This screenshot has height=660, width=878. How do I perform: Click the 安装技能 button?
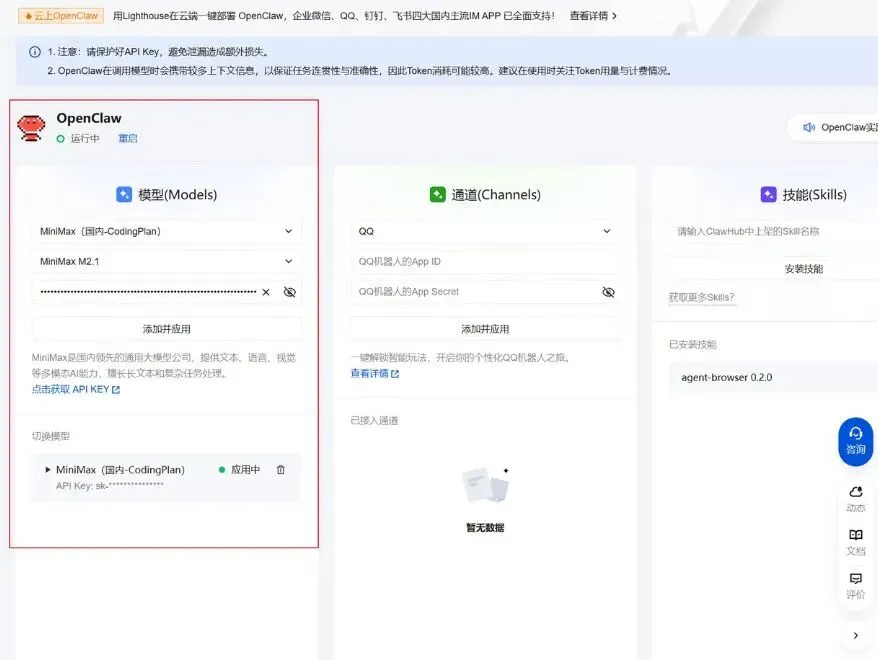804,269
